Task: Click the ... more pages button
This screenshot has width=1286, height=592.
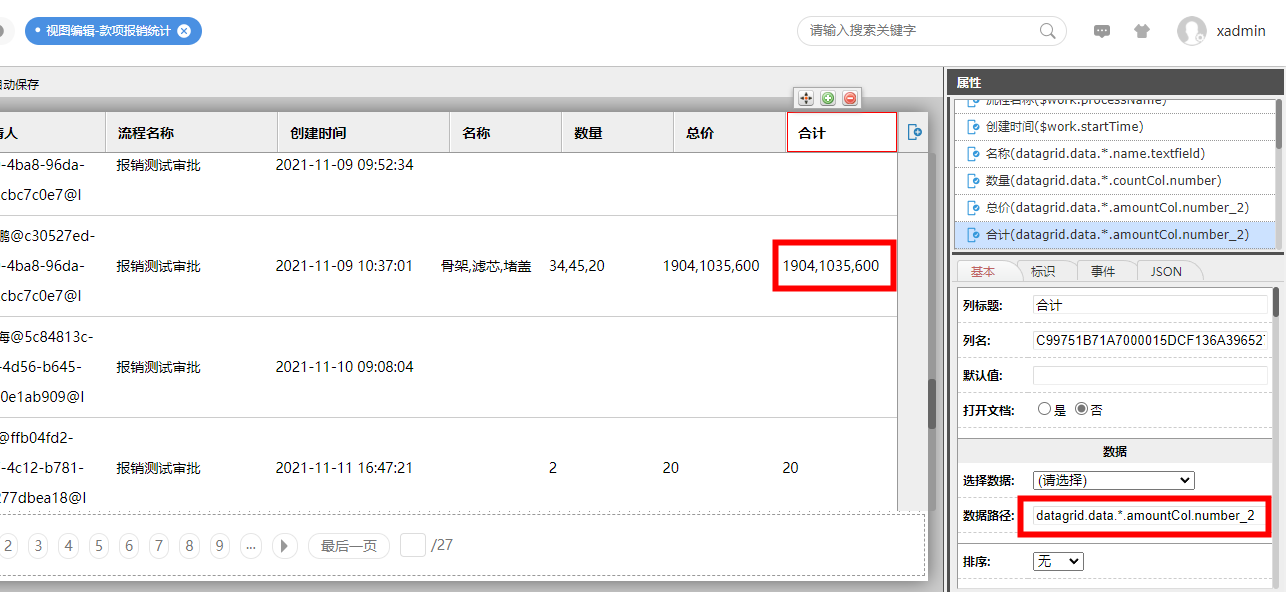Action: 251,545
